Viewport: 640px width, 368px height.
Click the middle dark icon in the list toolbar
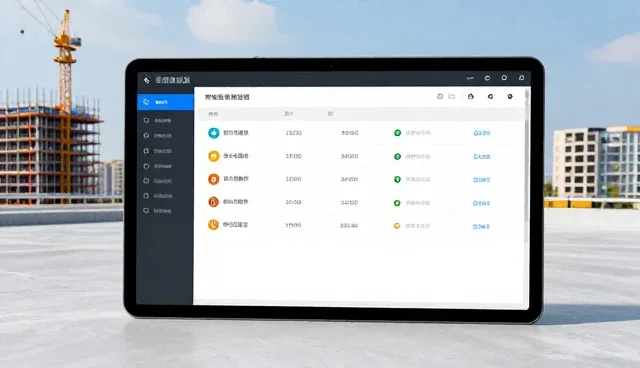click(490, 96)
